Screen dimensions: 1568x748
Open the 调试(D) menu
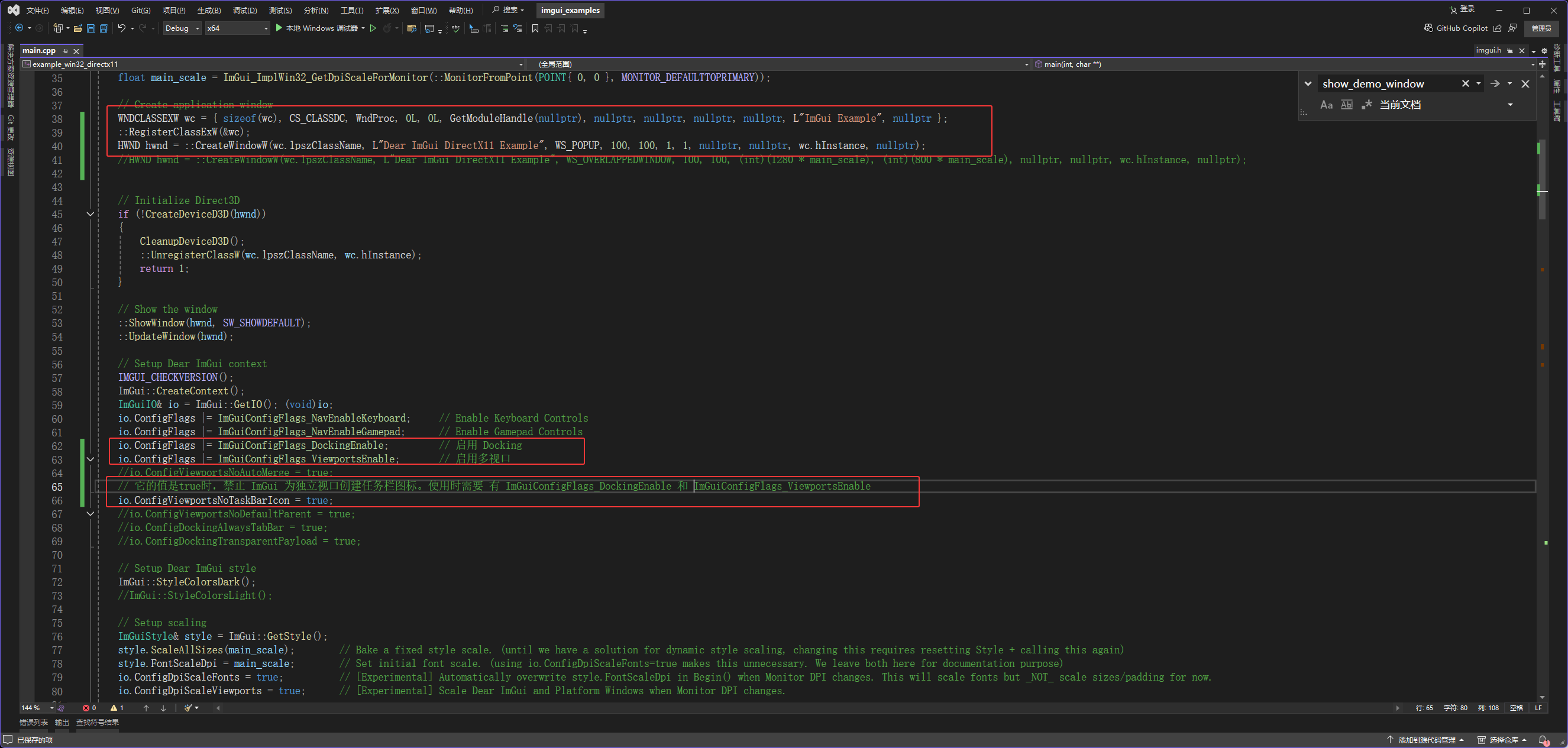pos(245,10)
